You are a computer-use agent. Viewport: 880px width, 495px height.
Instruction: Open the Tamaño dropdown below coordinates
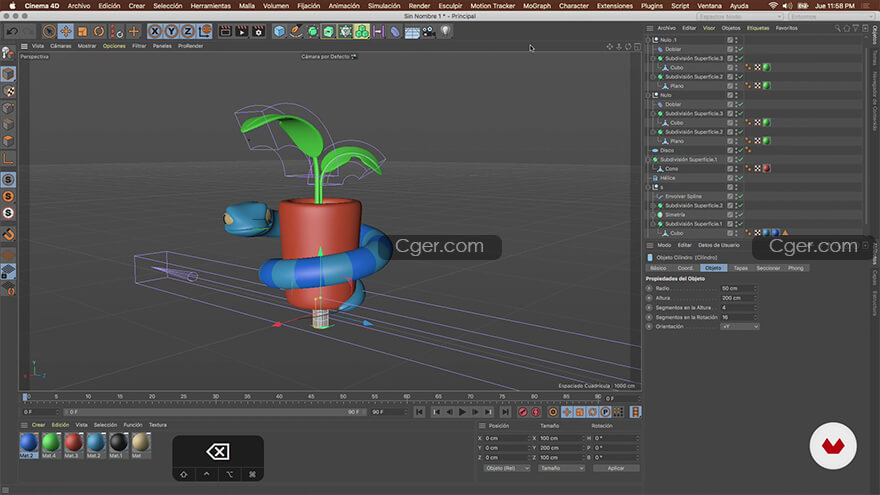(561, 468)
